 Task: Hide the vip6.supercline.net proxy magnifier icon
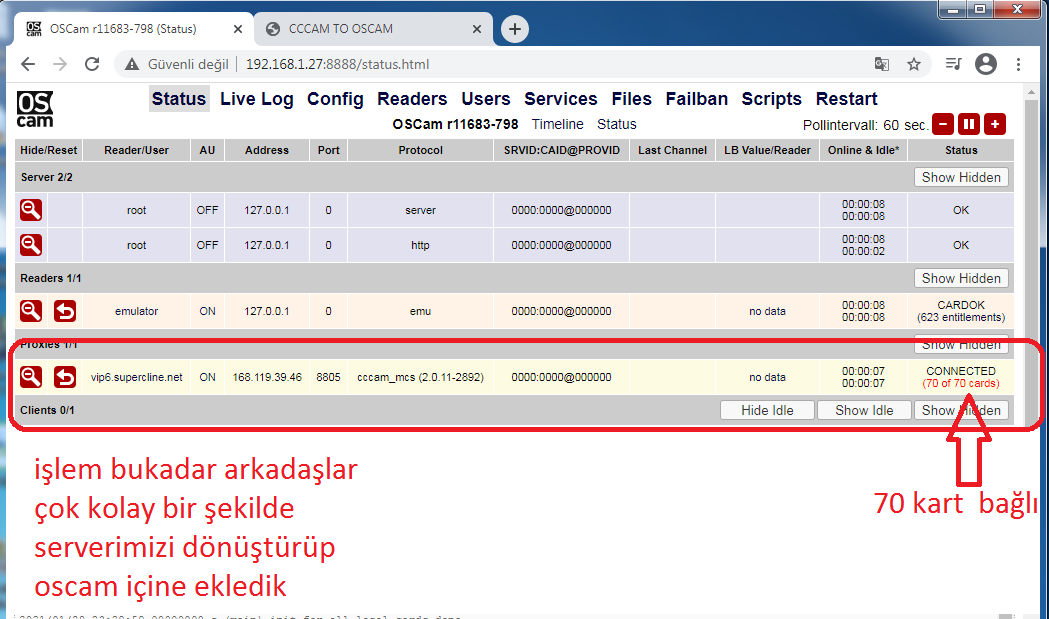(31, 377)
